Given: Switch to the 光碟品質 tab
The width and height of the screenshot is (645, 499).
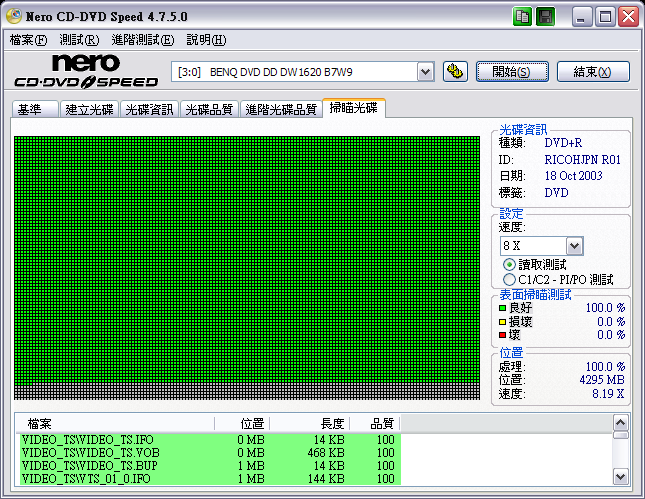Looking at the screenshot, I should (209, 109).
